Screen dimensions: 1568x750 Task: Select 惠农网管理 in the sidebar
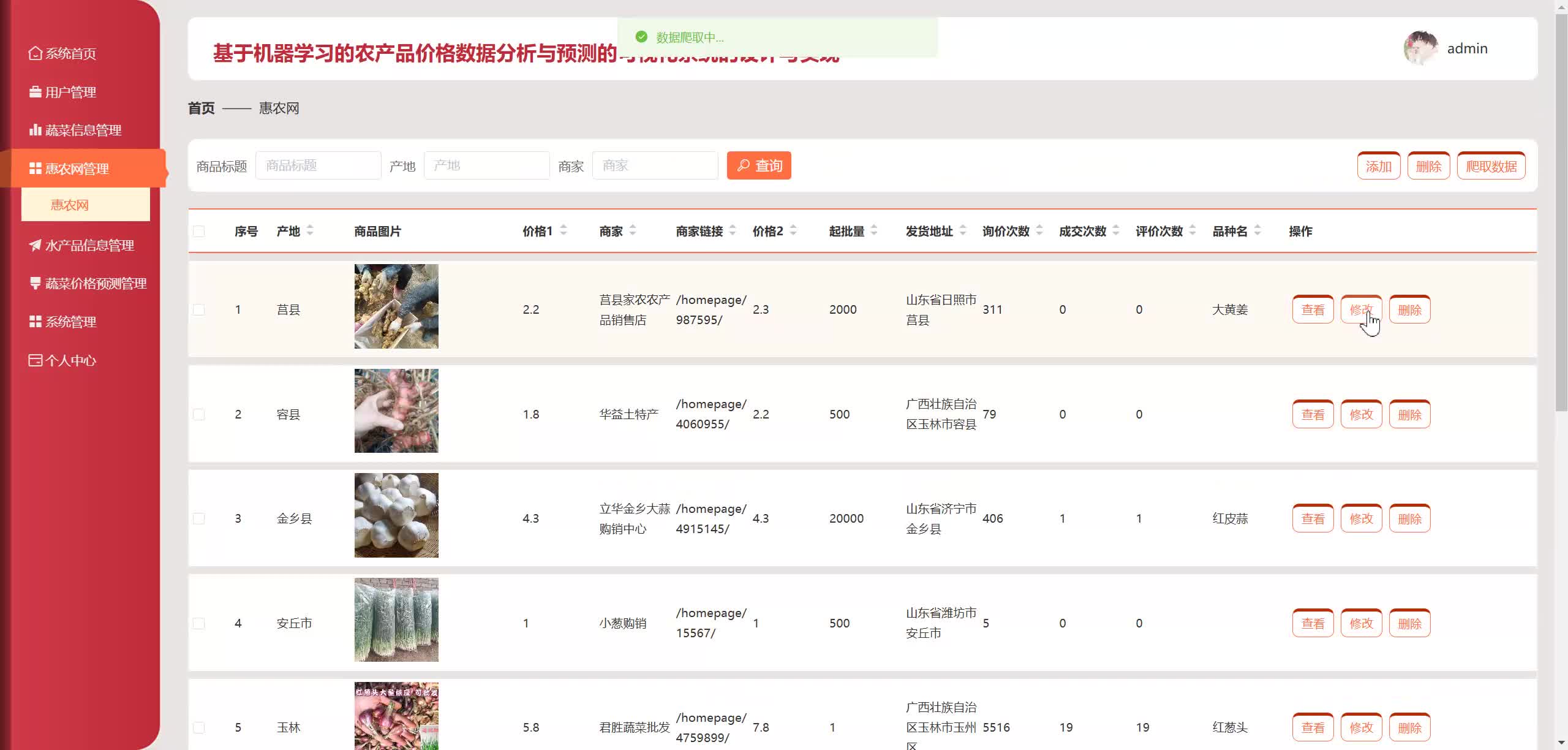pyautogui.click(x=77, y=169)
